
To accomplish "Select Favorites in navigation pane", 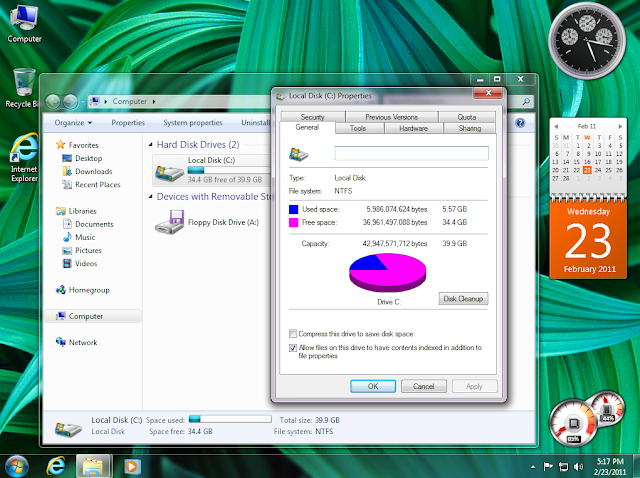I will click(83, 145).
